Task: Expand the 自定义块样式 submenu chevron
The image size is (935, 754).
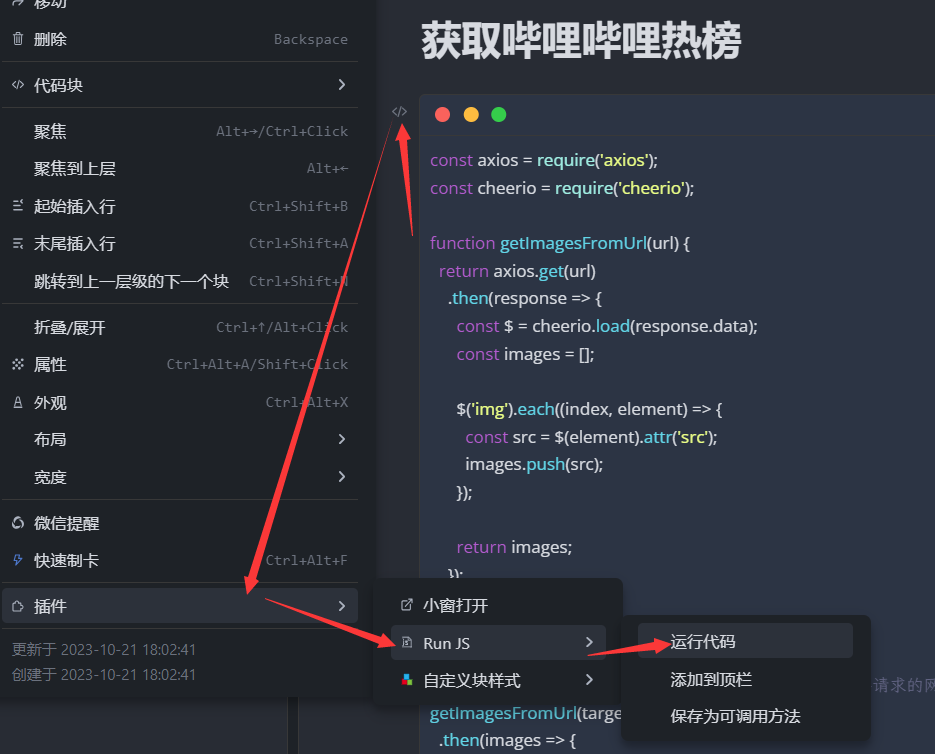Action: [x=589, y=679]
